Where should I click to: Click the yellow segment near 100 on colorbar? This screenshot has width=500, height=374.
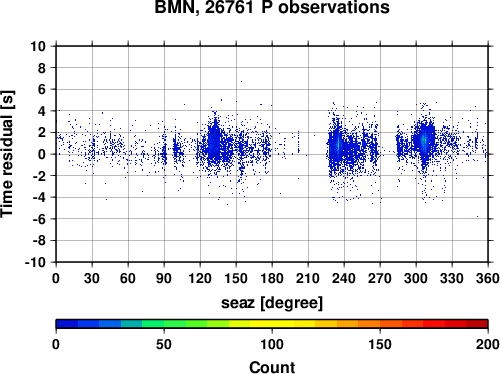pyautogui.click(x=272, y=324)
